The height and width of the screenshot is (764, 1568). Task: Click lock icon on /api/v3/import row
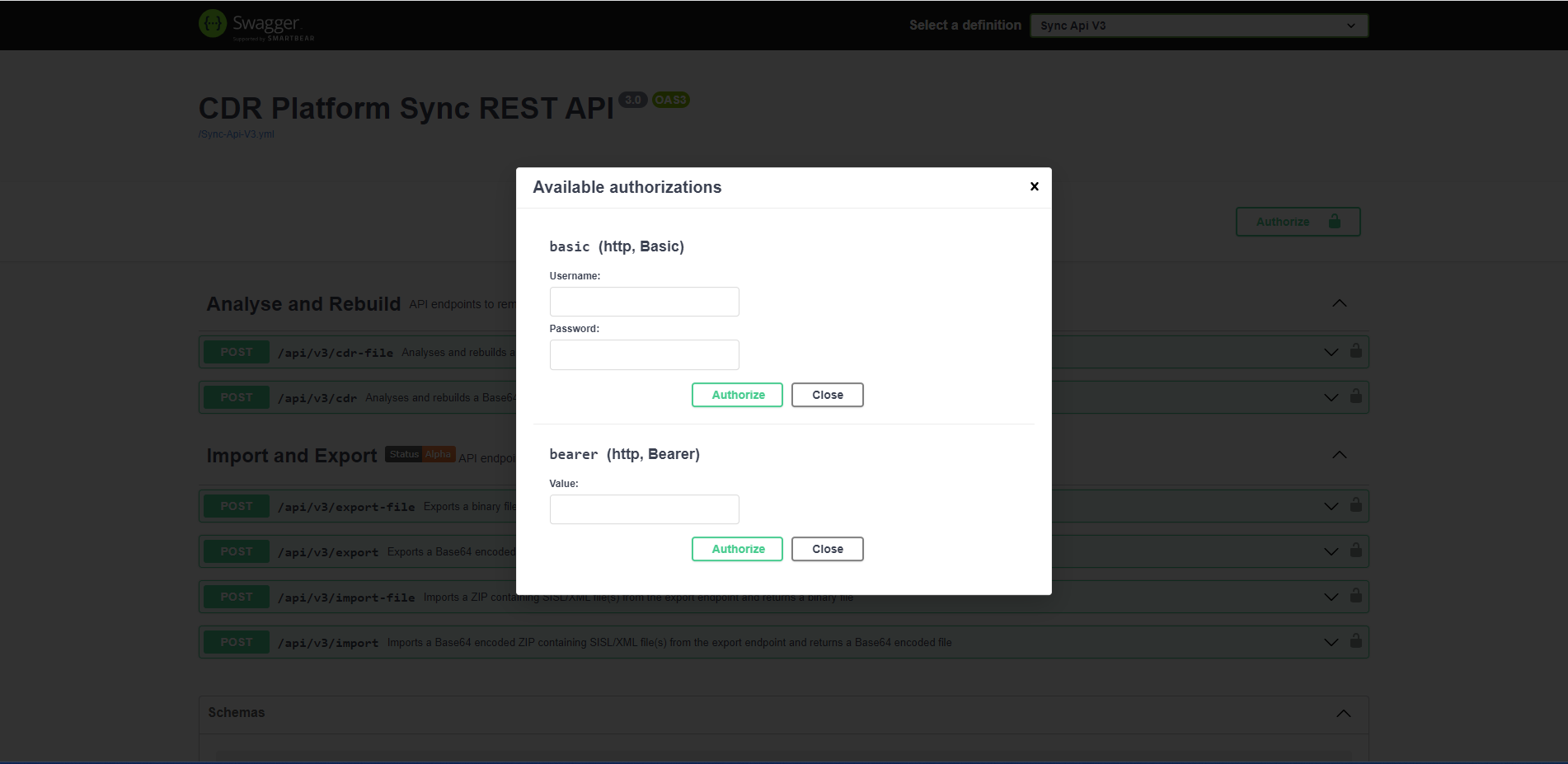click(x=1355, y=641)
